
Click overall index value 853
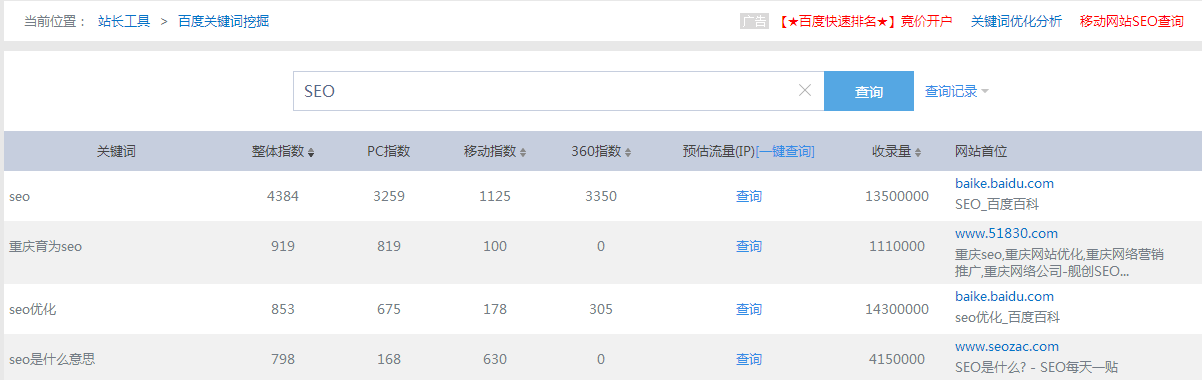tap(283, 310)
